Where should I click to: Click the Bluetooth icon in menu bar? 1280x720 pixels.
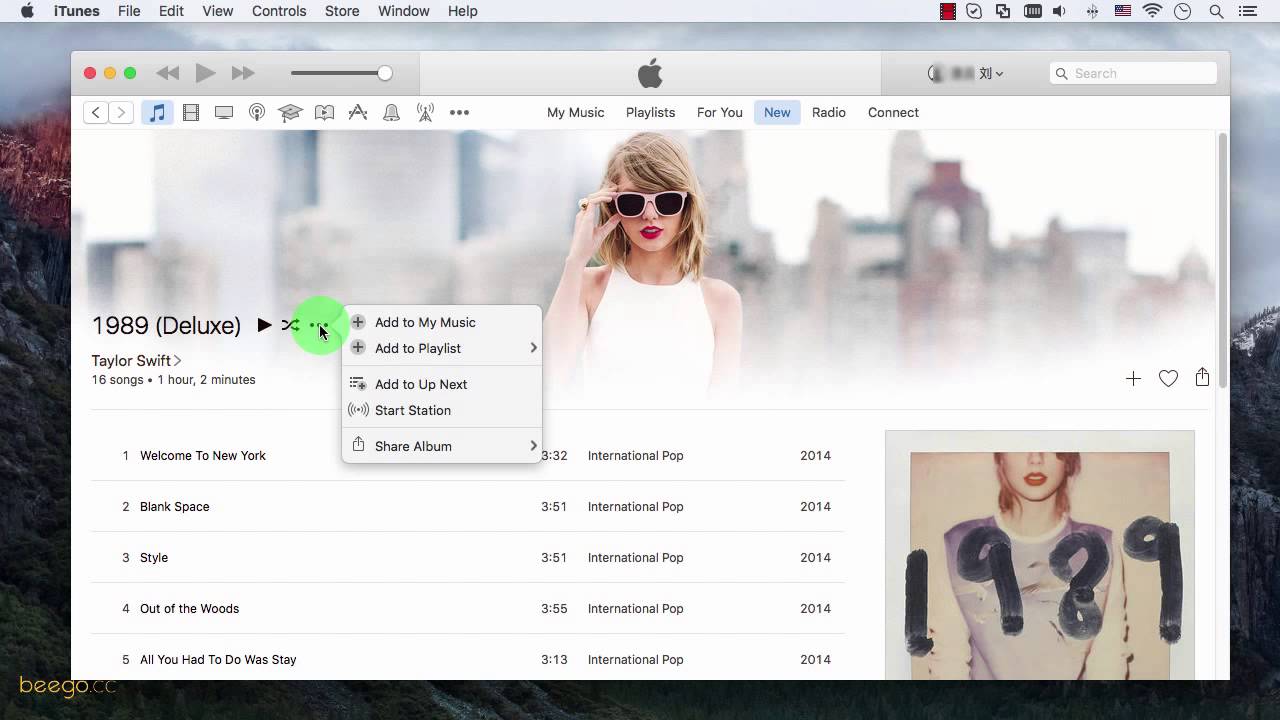coord(1092,11)
